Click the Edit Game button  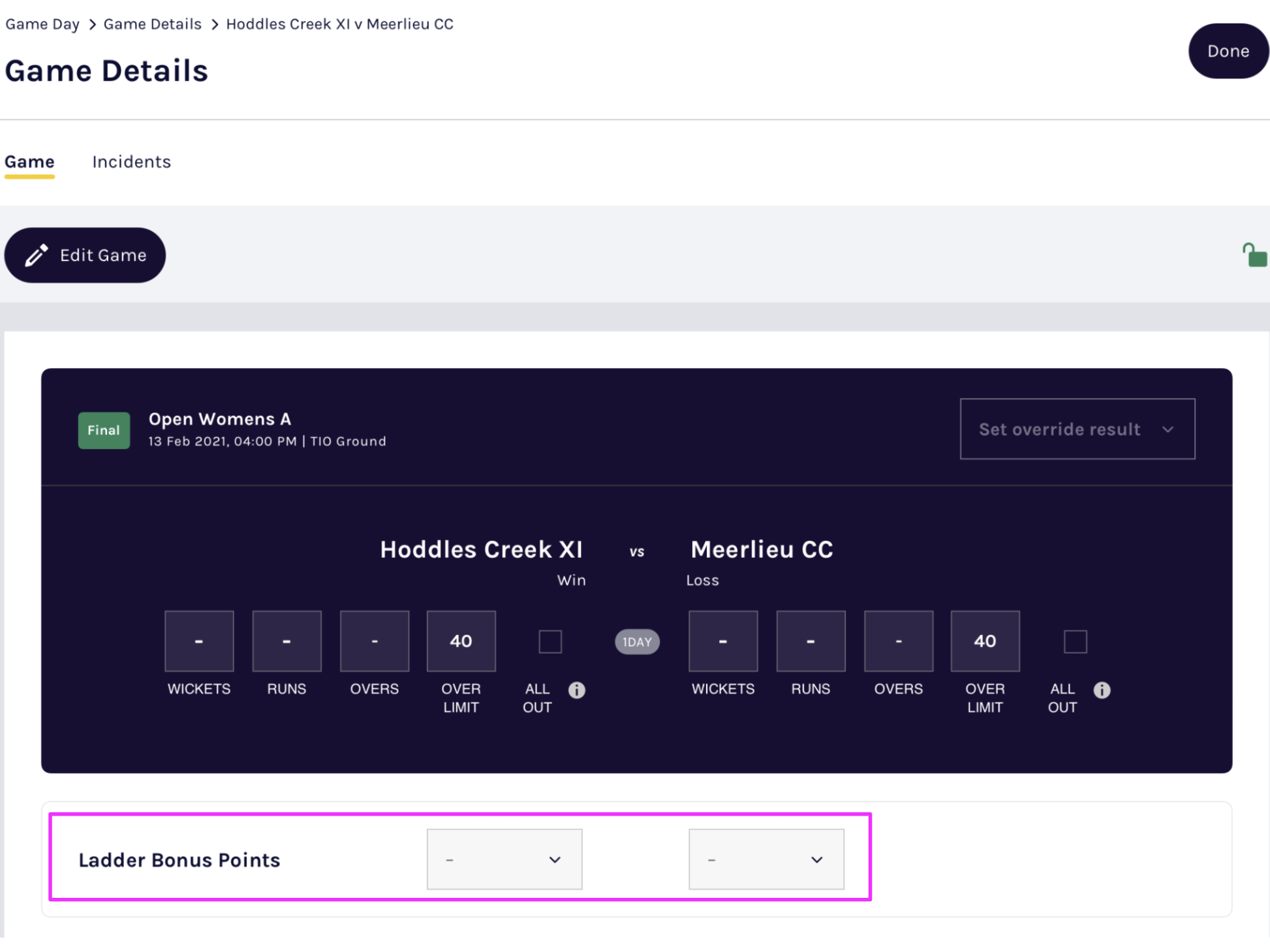85,255
